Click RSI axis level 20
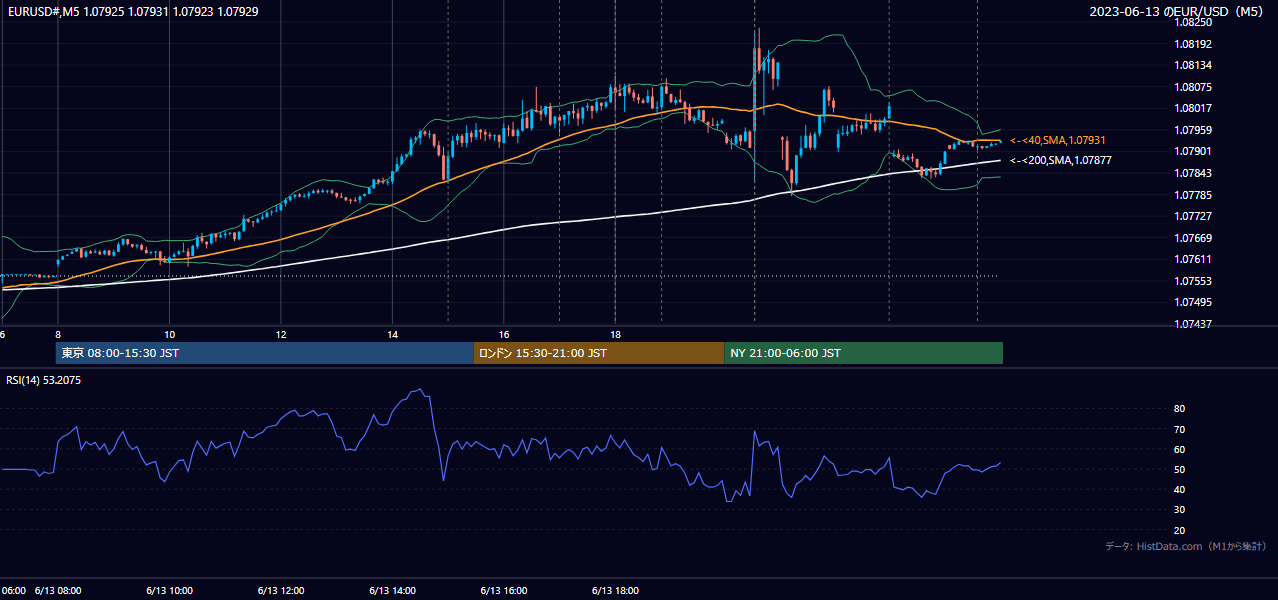Image resolution: width=1278 pixels, height=600 pixels. [x=1180, y=531]
